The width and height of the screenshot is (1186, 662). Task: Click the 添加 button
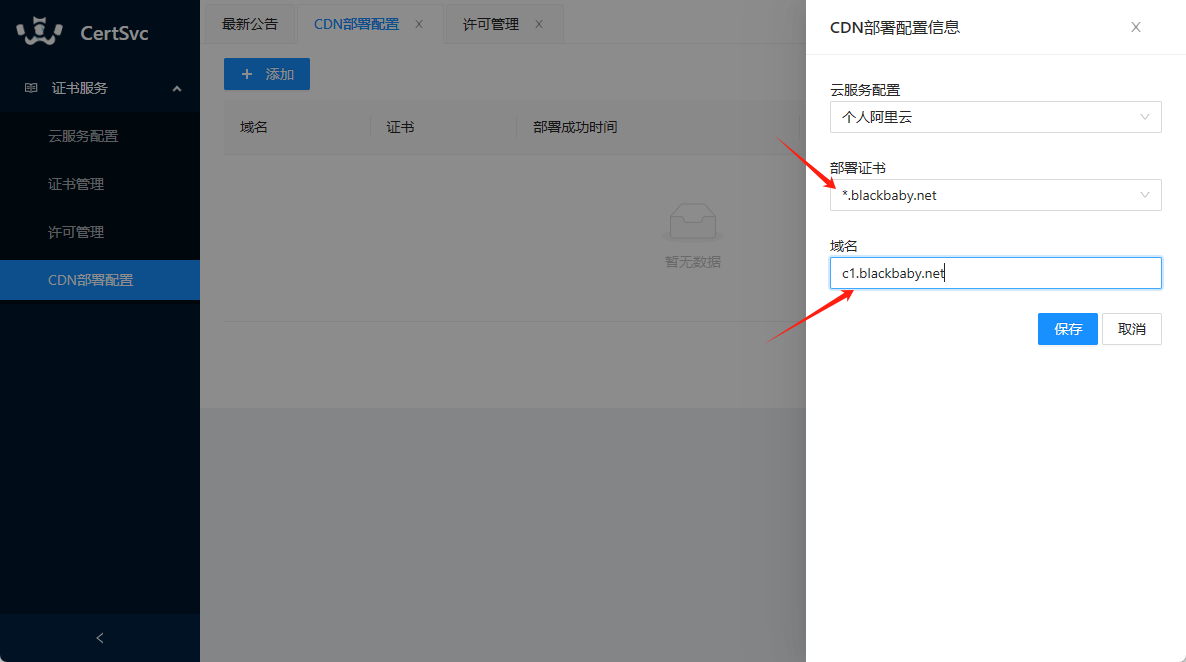266,73
